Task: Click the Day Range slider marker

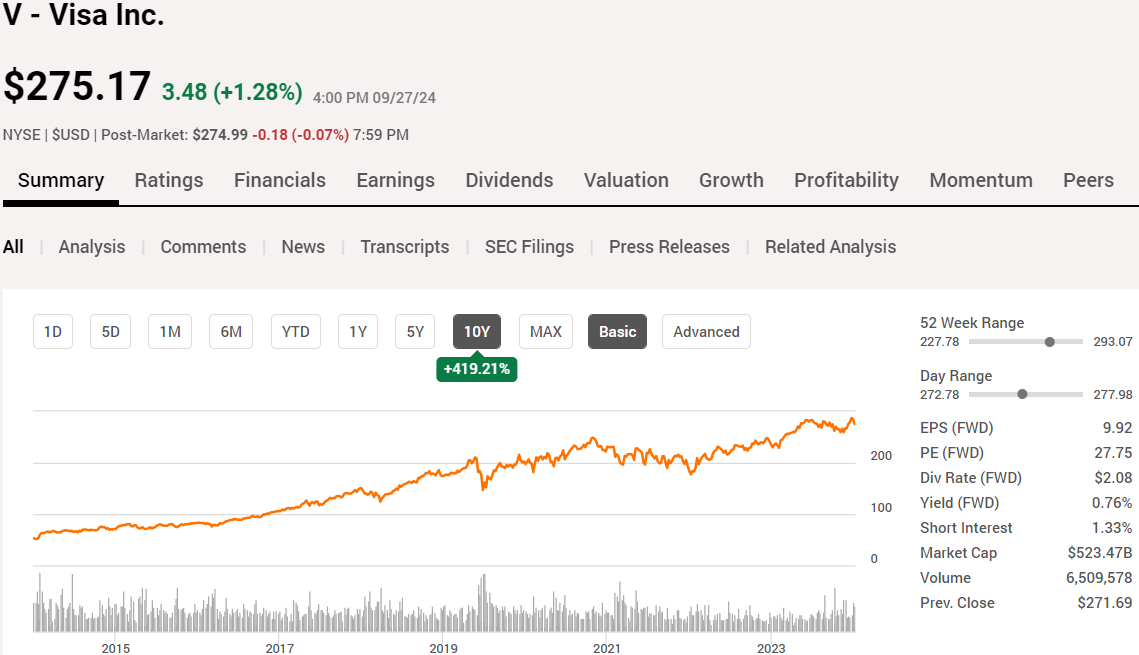Action: point(1023,394)
